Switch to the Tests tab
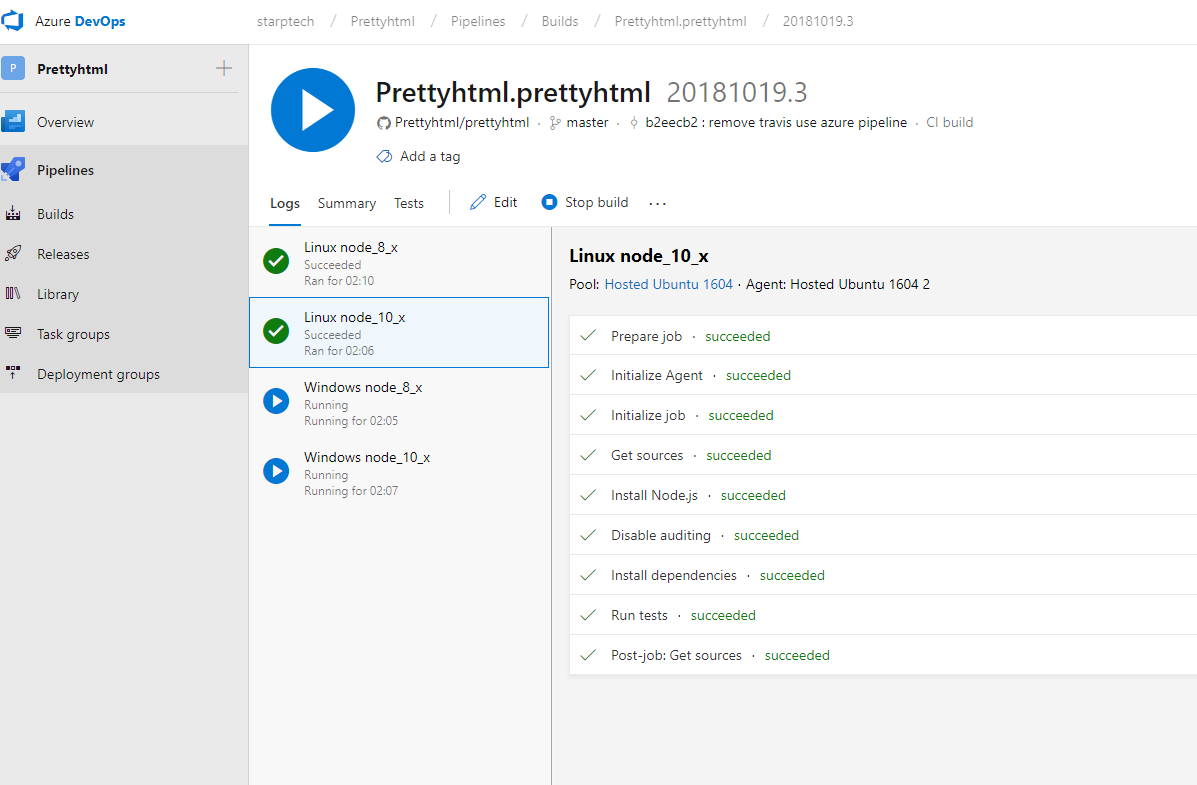The width and height of the screenshot is (1197, 785). [x=408, y=204]
